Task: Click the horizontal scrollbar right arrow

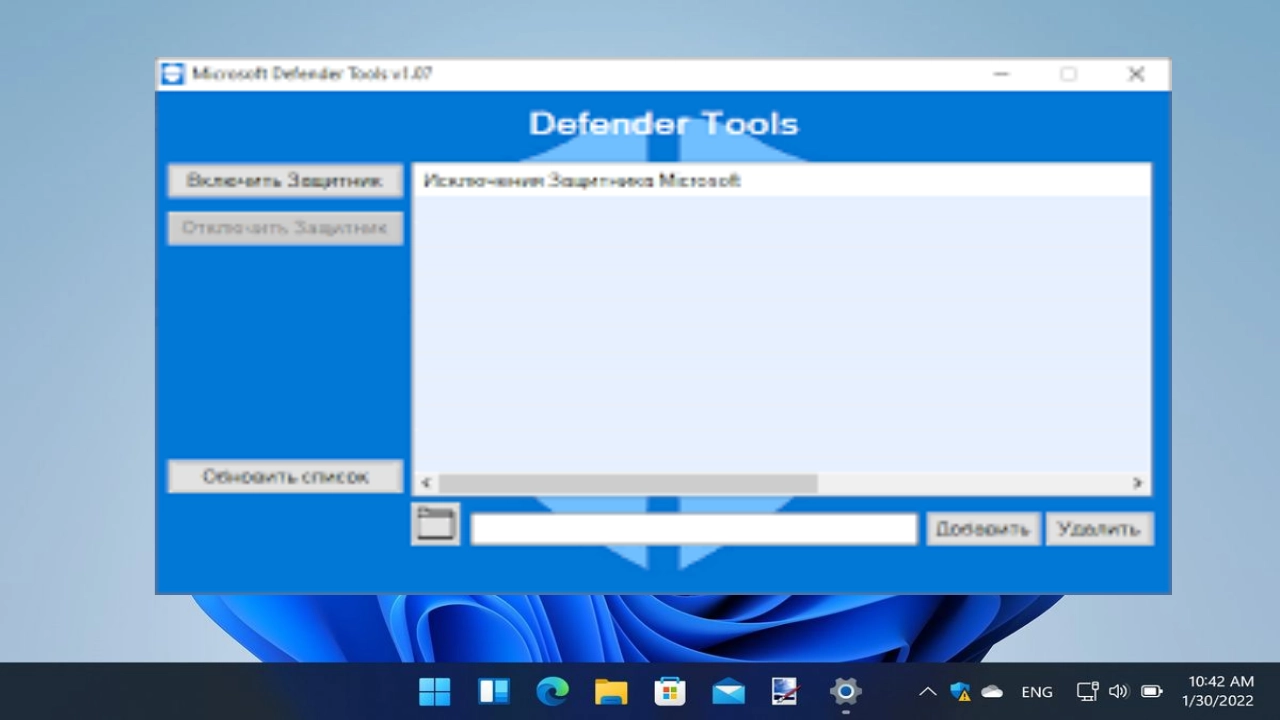Action: tap(1137, 483)
